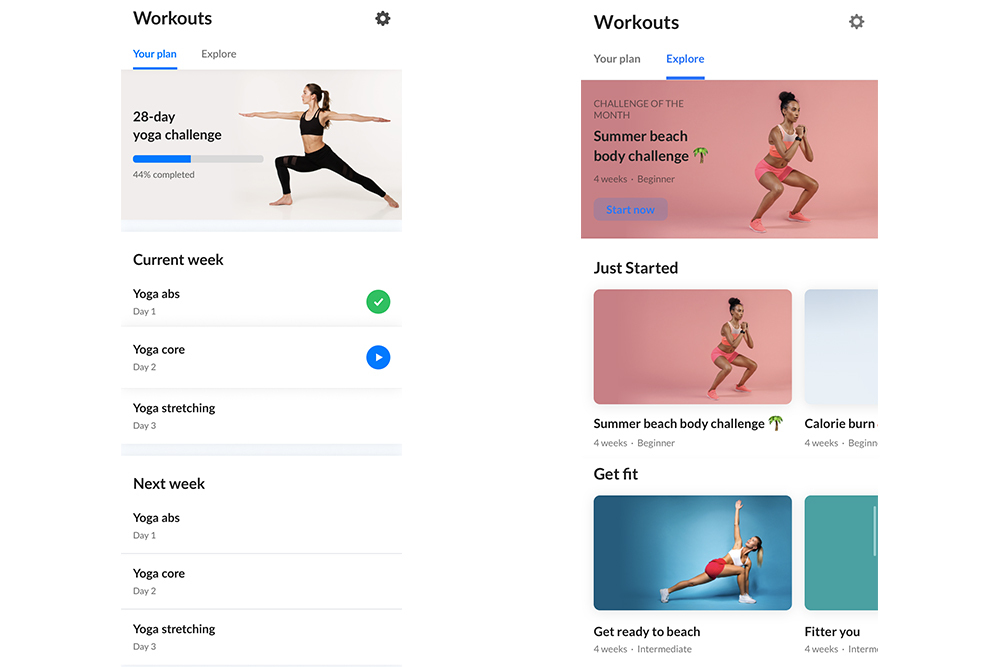Go to Your plan tab on right screen
The height and width of the screenshot is (667, 1000).
point(617,59)
